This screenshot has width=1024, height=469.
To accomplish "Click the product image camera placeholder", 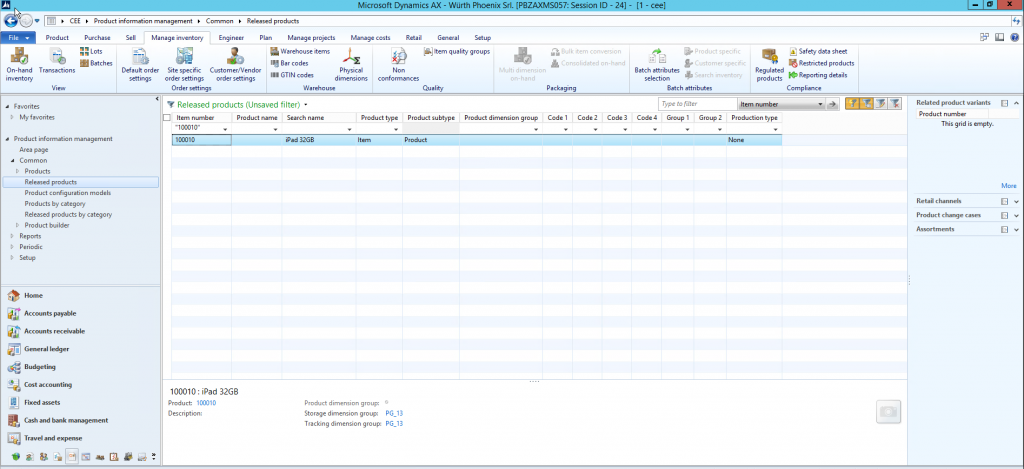I will coord(888,412).
